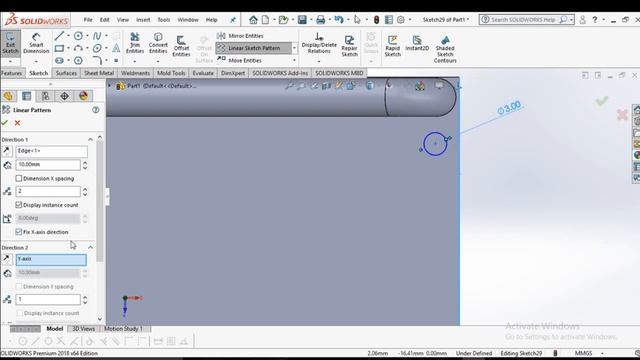Click Move Entities in the ribbon

point(240,60)
